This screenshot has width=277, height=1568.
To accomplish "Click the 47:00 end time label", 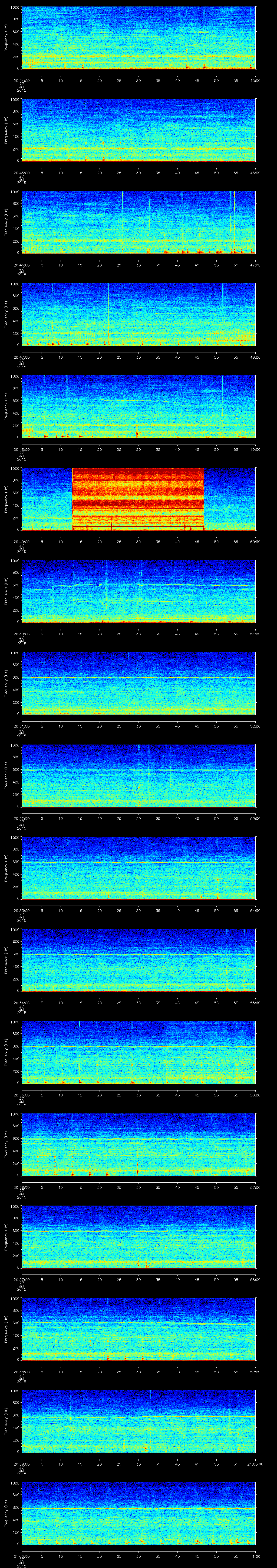I will (x=256, y=265).
